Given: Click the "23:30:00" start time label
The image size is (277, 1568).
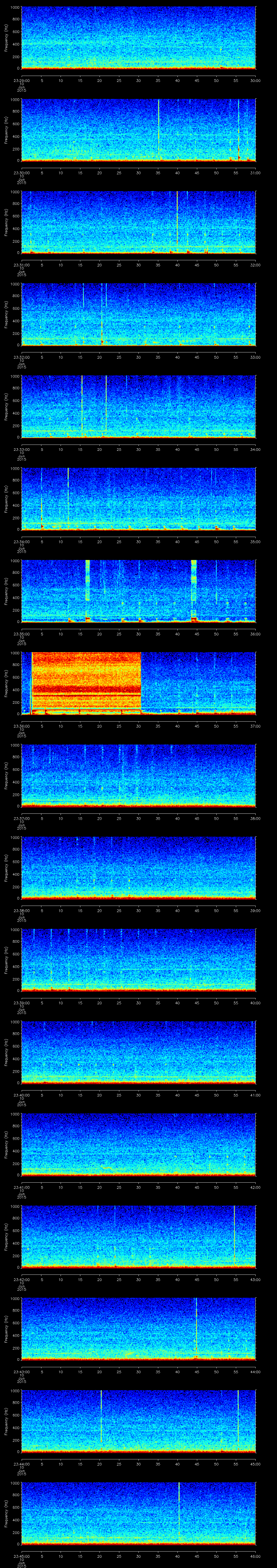Looking at the screenshot, I should click(x=21, y=173).
